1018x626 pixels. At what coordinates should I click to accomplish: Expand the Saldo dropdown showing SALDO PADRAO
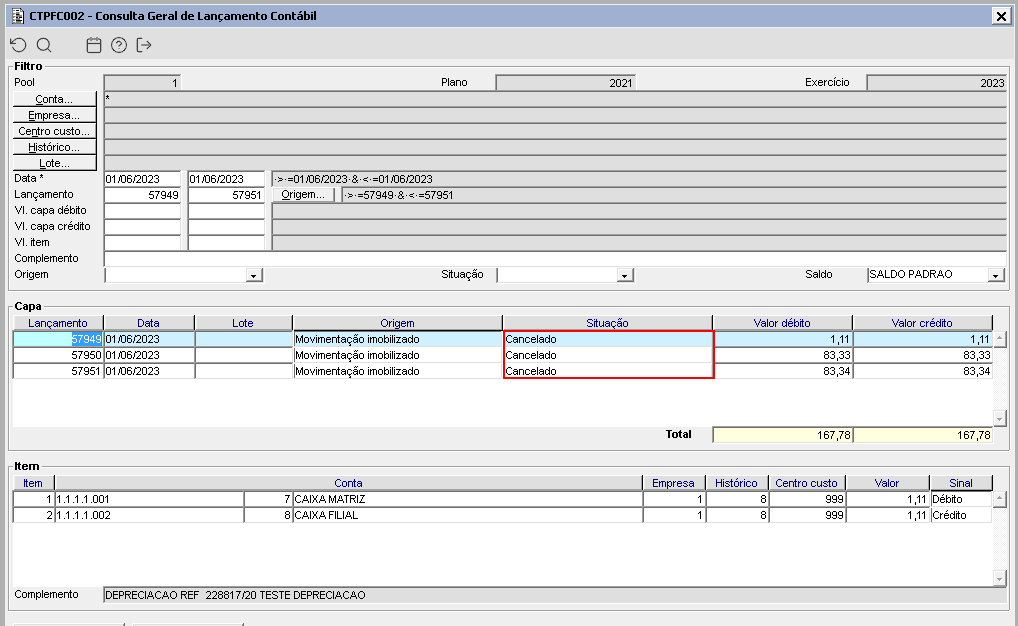[996, 275]
